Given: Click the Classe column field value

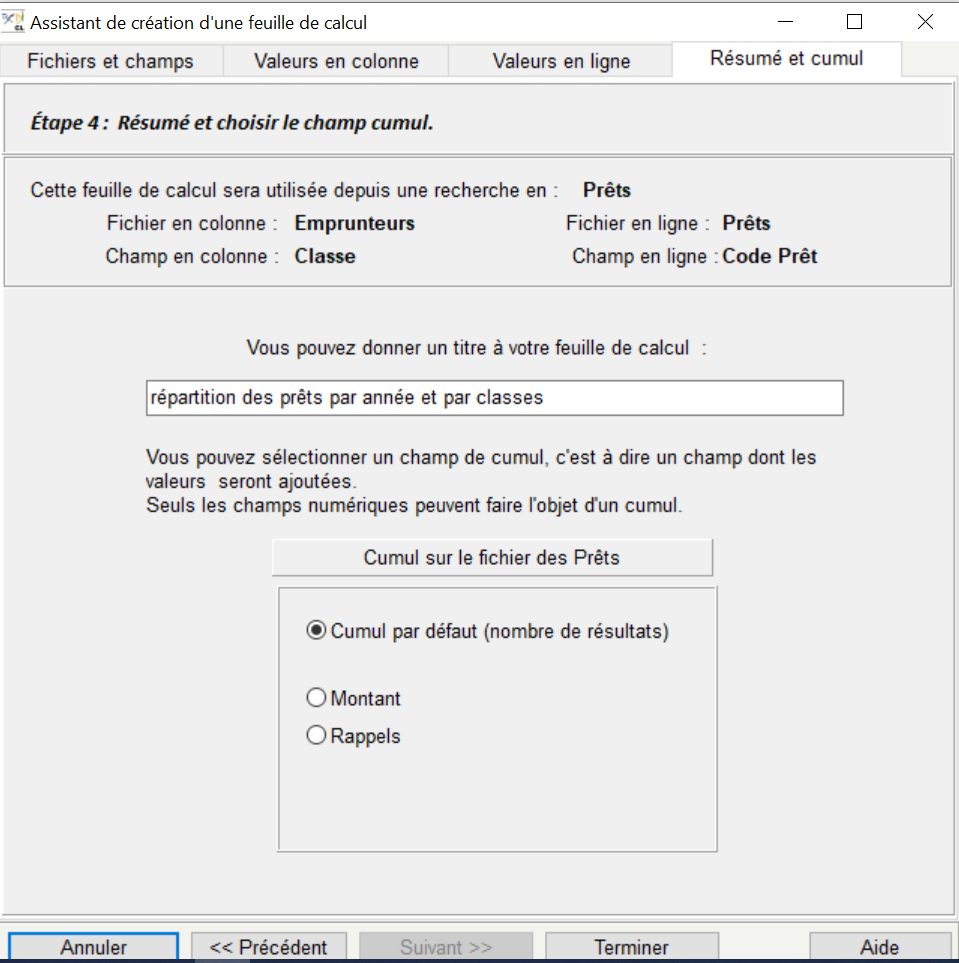Looking at the screenshot, I should 325,256.
